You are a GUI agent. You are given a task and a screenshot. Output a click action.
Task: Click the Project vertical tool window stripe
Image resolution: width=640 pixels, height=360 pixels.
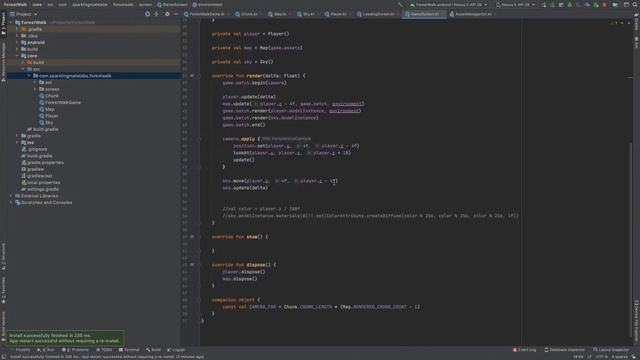point(3,24)
